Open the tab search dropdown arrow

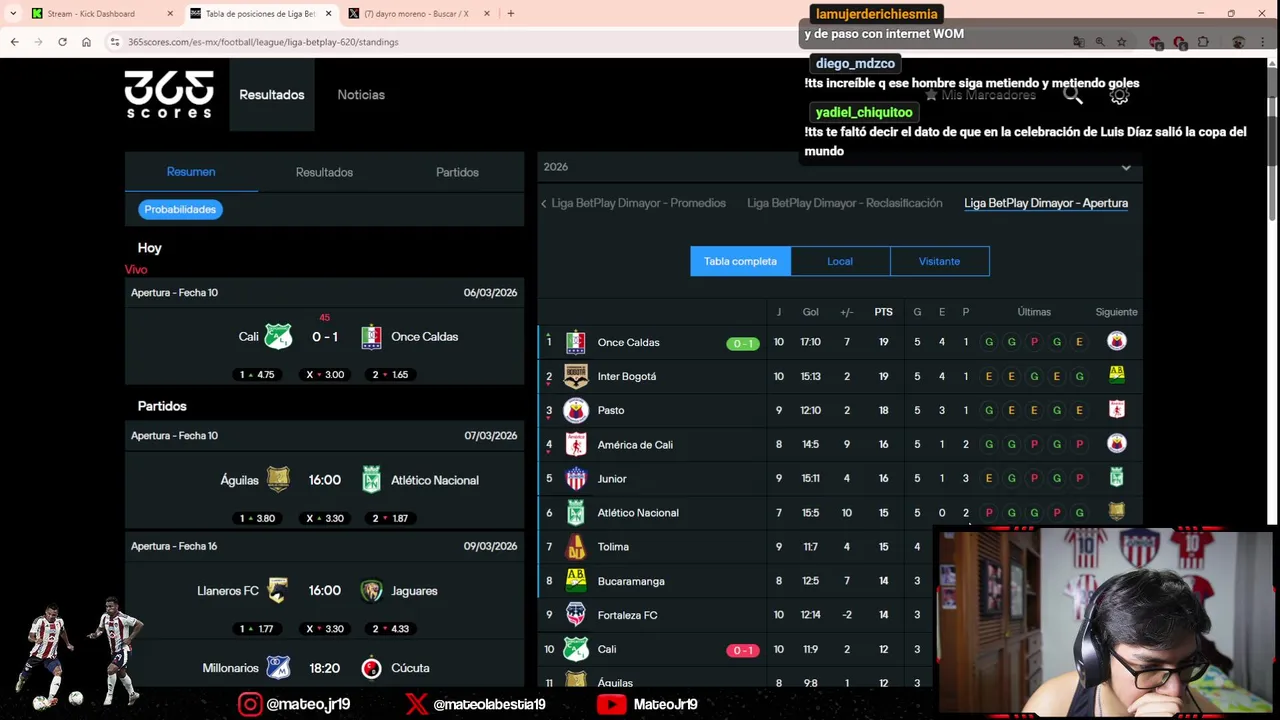[x=12, y=14]
